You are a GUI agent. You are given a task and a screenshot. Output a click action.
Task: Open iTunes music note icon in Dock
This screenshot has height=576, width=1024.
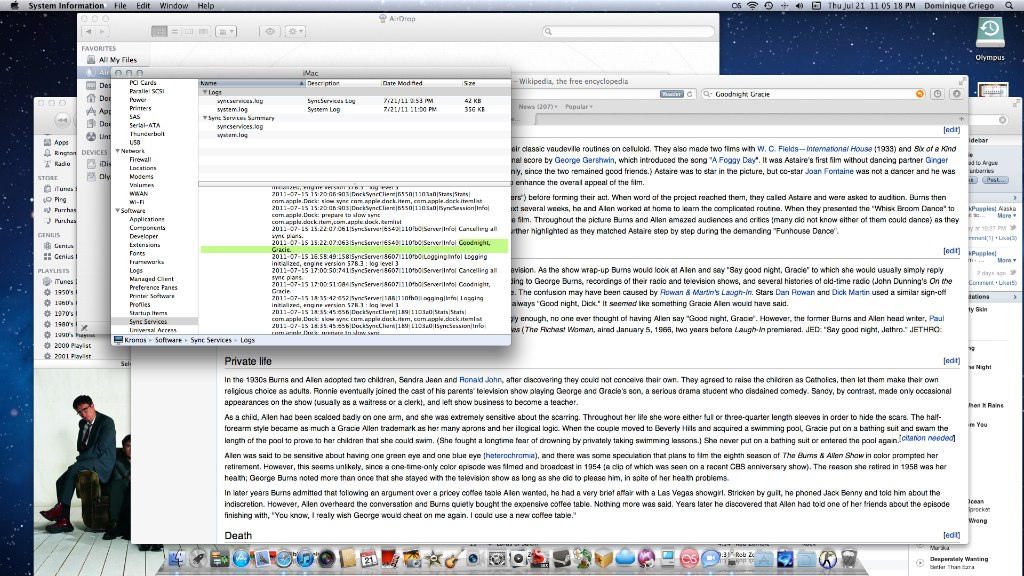305,558
